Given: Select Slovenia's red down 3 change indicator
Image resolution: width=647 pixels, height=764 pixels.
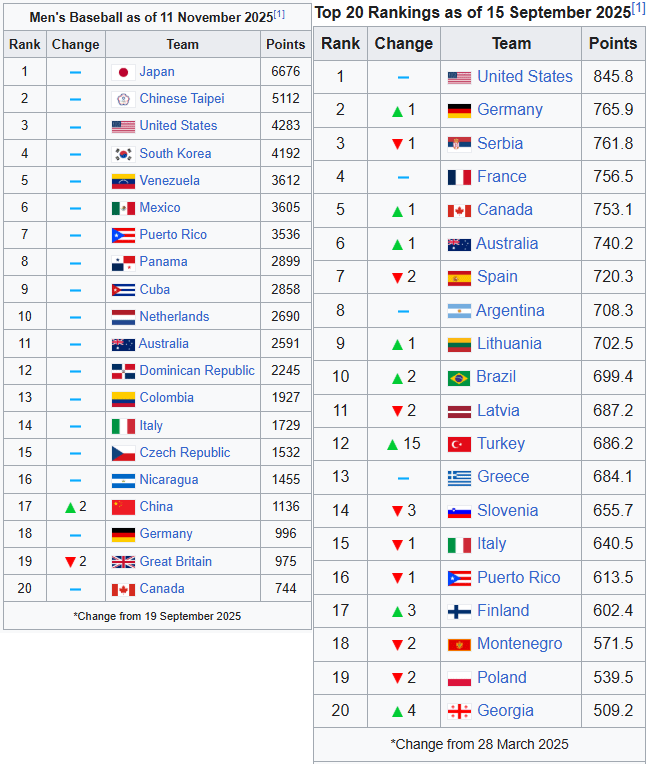Looking at the screenshot, I should (404, 511).
